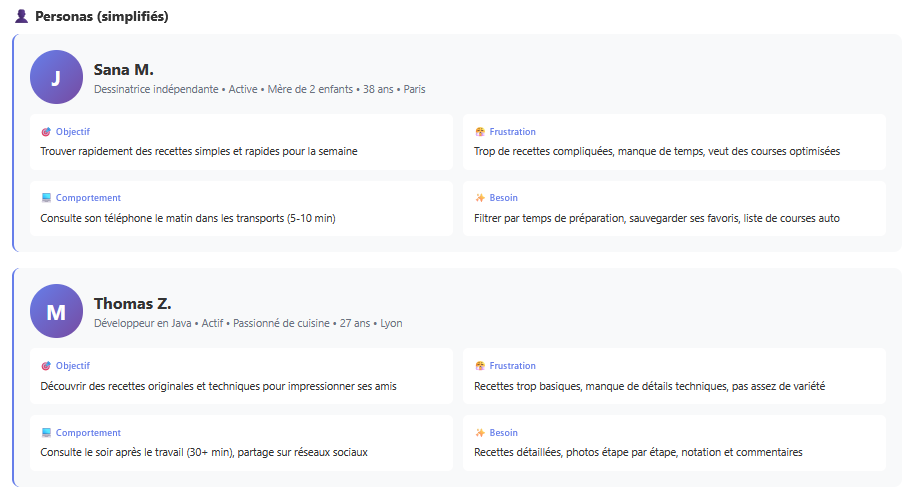Select Sana's Frustration card about complicated recipes
This screenshot has width=912, height=492.
tap(674, 142)
